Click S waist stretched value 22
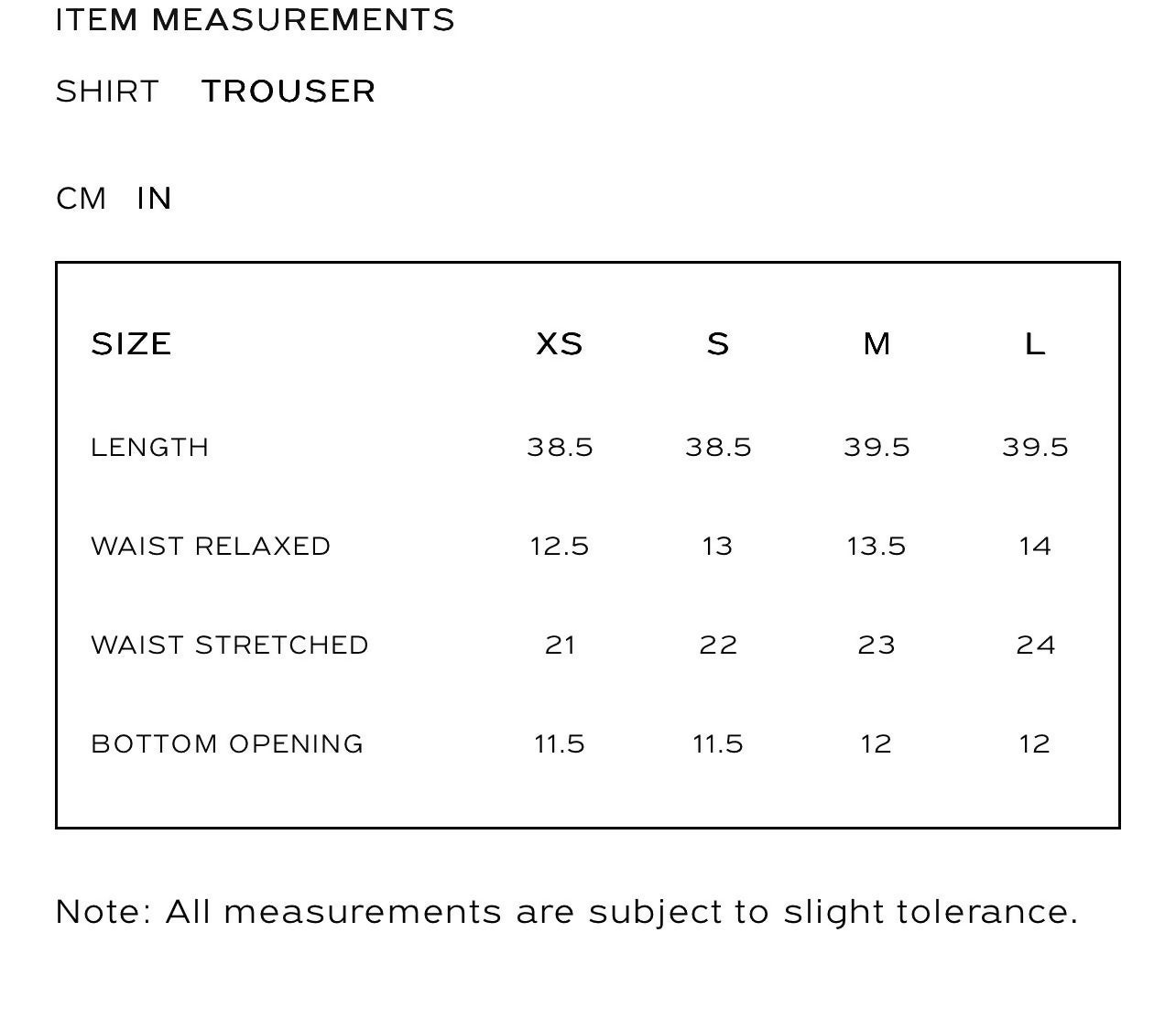 pos(718,645)
